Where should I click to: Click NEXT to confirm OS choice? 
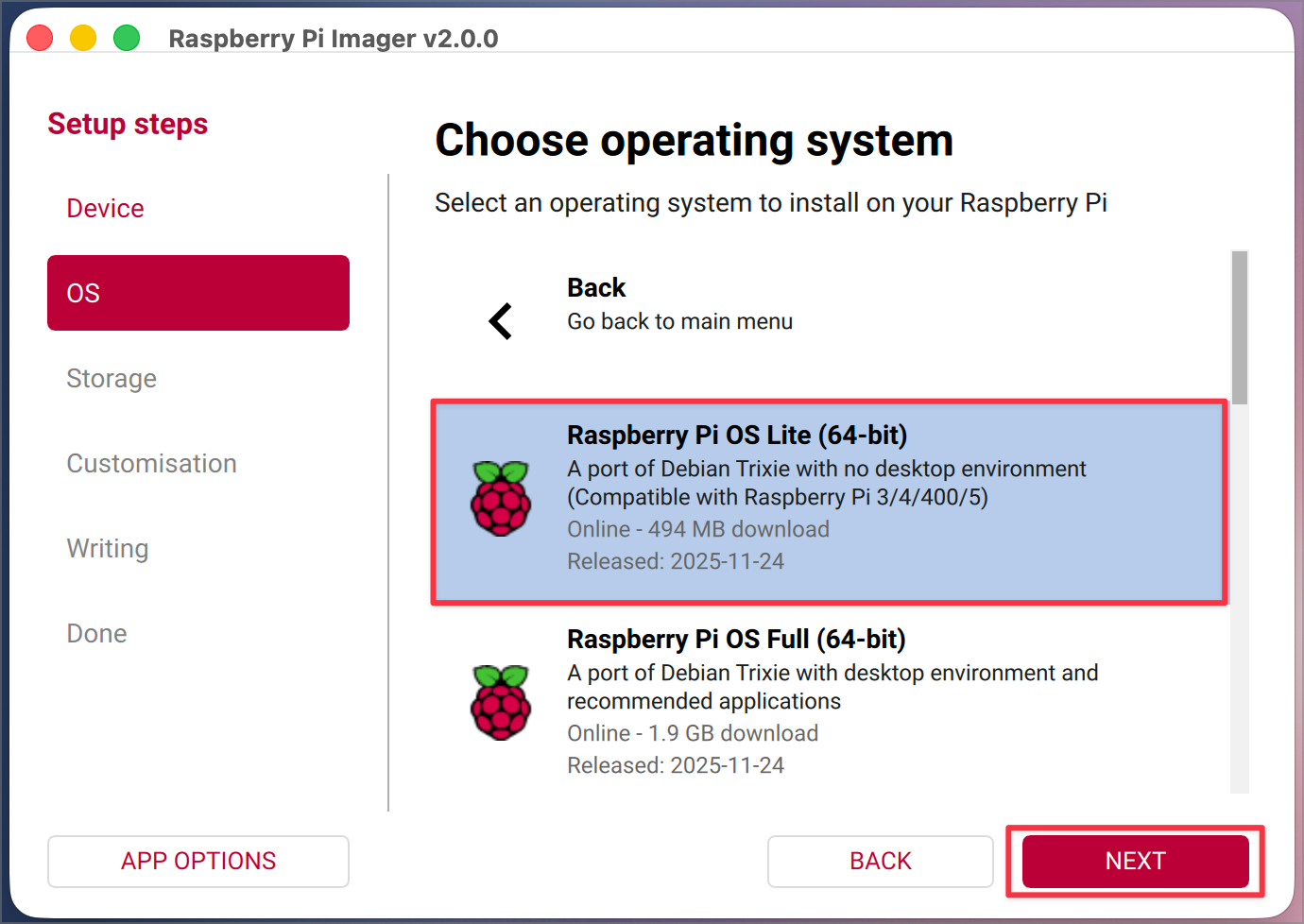point(1135,861)
